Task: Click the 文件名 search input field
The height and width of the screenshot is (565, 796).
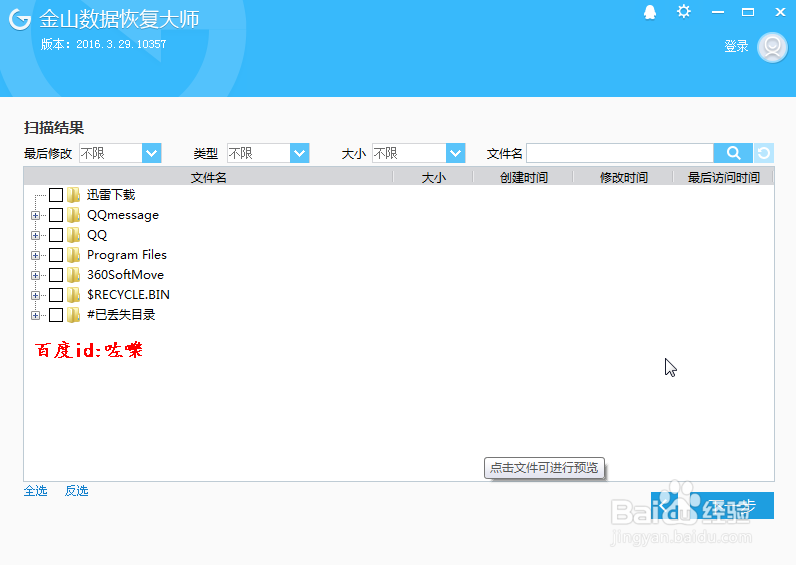Action: click(620, 153)
